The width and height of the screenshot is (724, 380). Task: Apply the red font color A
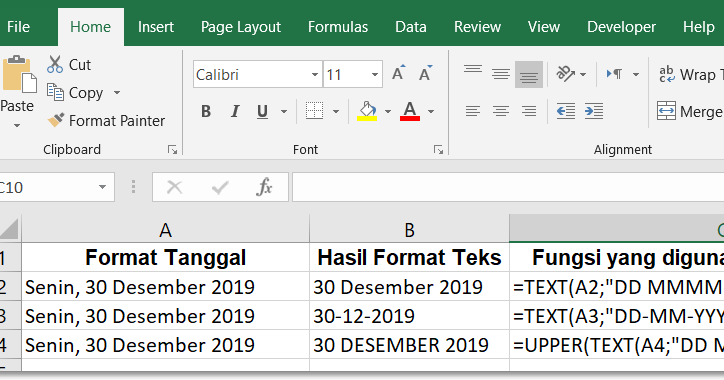pyautogui.click(x=410, y=111)
